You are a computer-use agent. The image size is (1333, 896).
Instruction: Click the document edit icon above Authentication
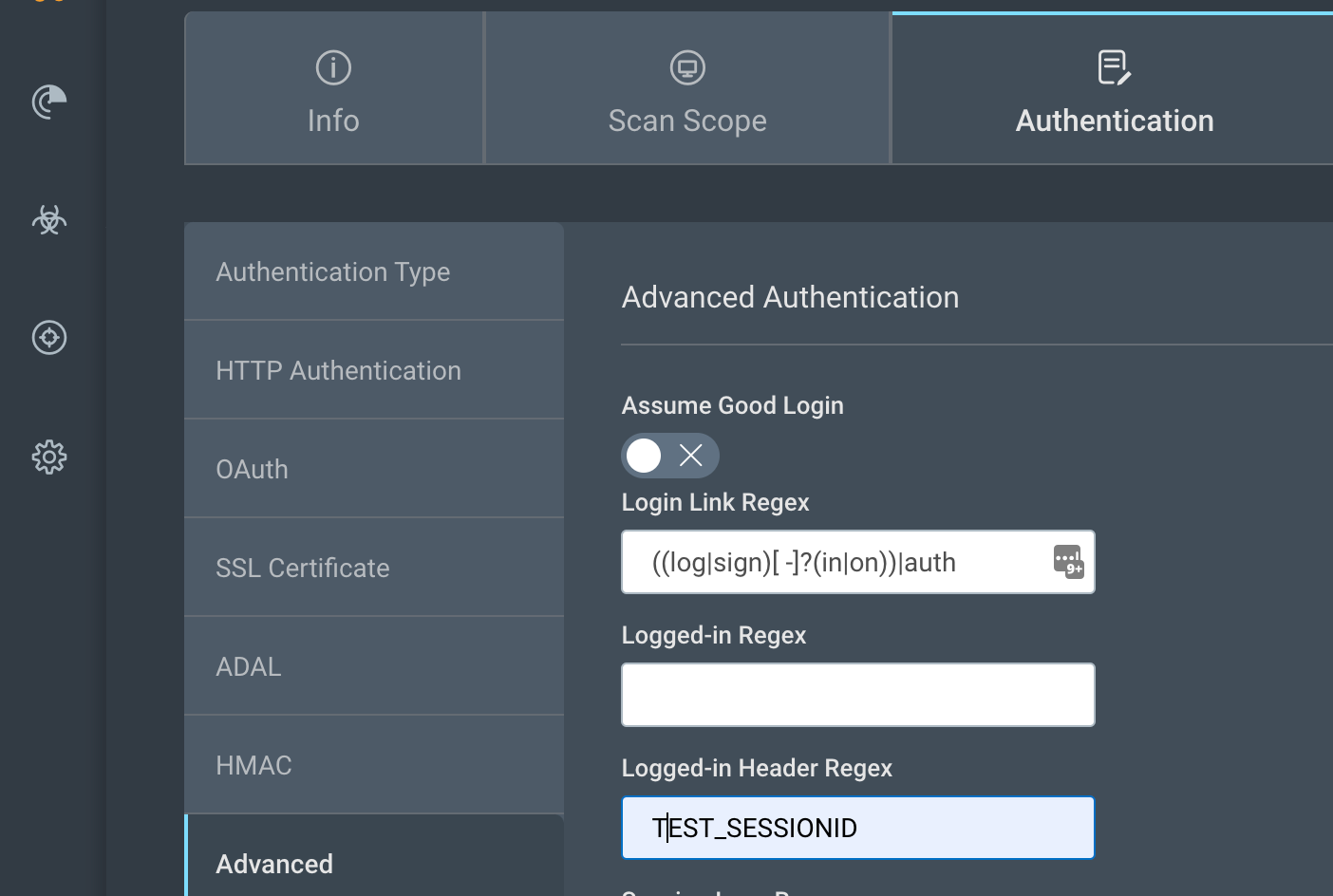coord(1114,67)
